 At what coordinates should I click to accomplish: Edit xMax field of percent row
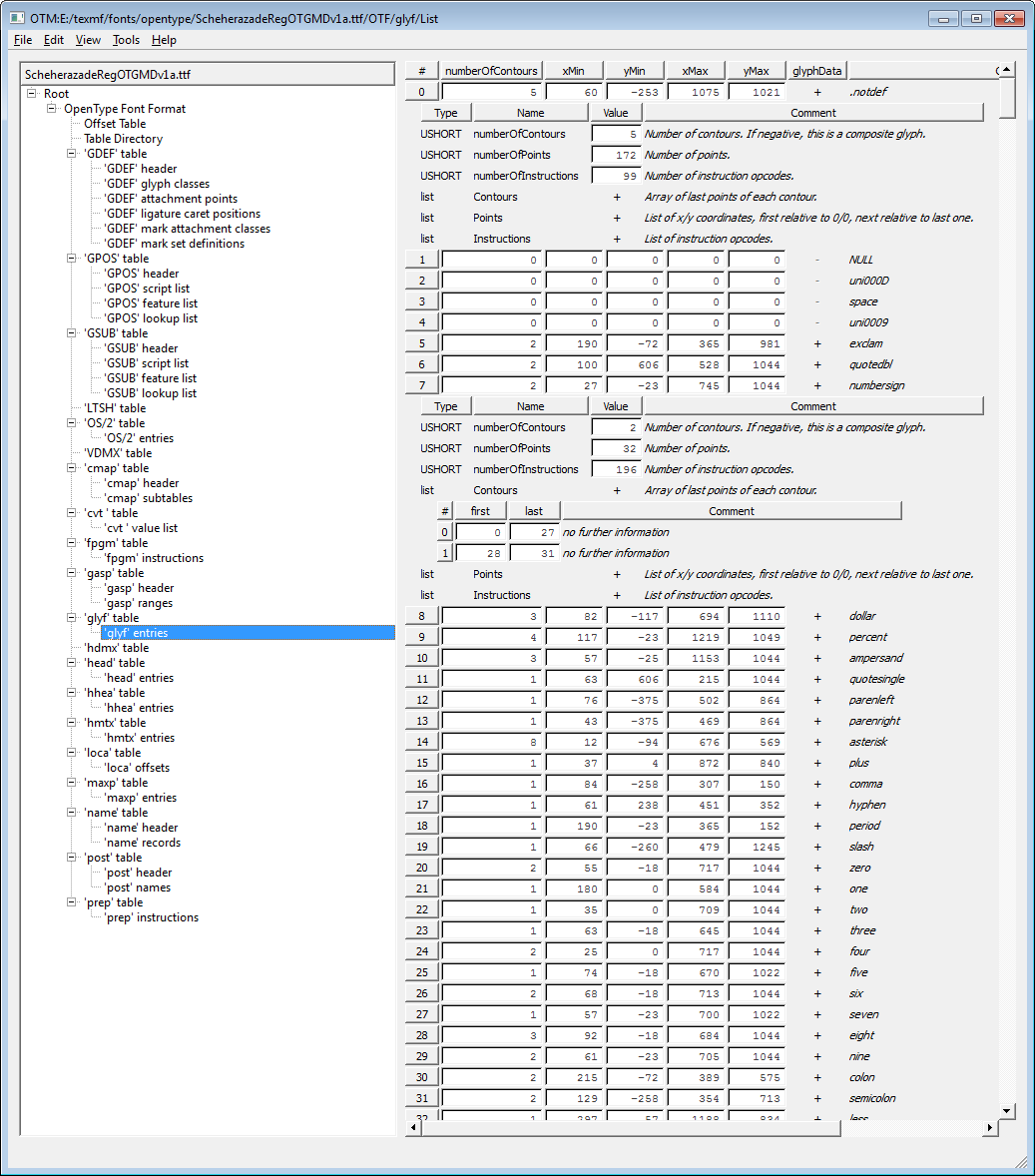pos(696,638)
